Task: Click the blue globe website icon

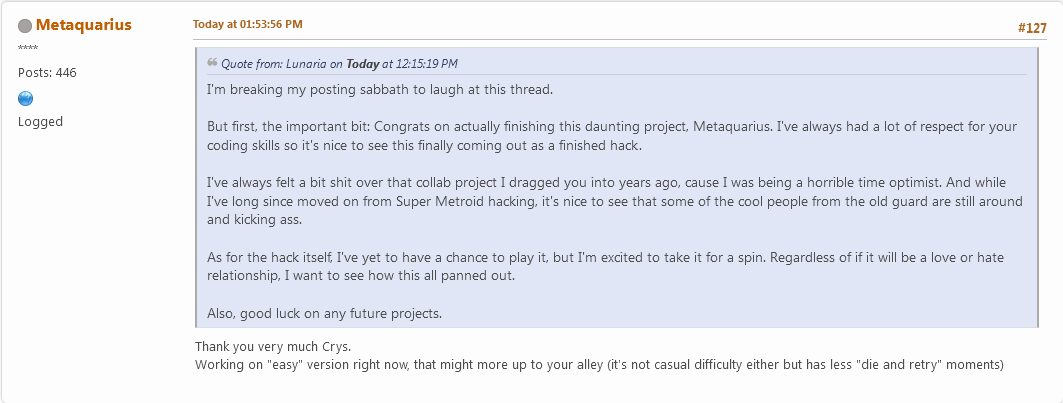Action: 26,98
